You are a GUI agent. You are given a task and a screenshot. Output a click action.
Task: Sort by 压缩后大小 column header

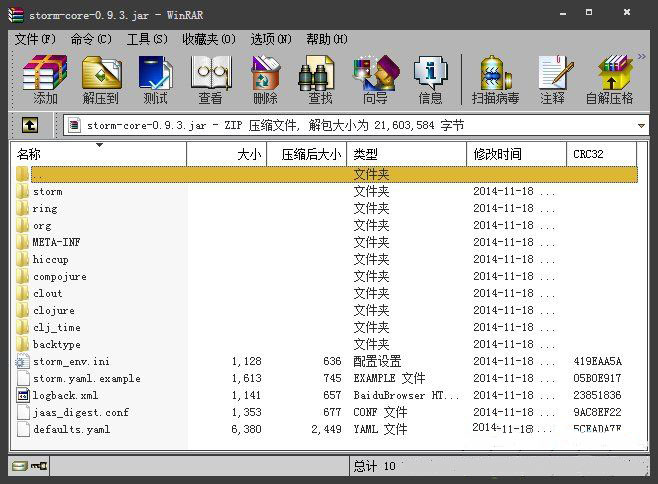click(x=306, y=154)
